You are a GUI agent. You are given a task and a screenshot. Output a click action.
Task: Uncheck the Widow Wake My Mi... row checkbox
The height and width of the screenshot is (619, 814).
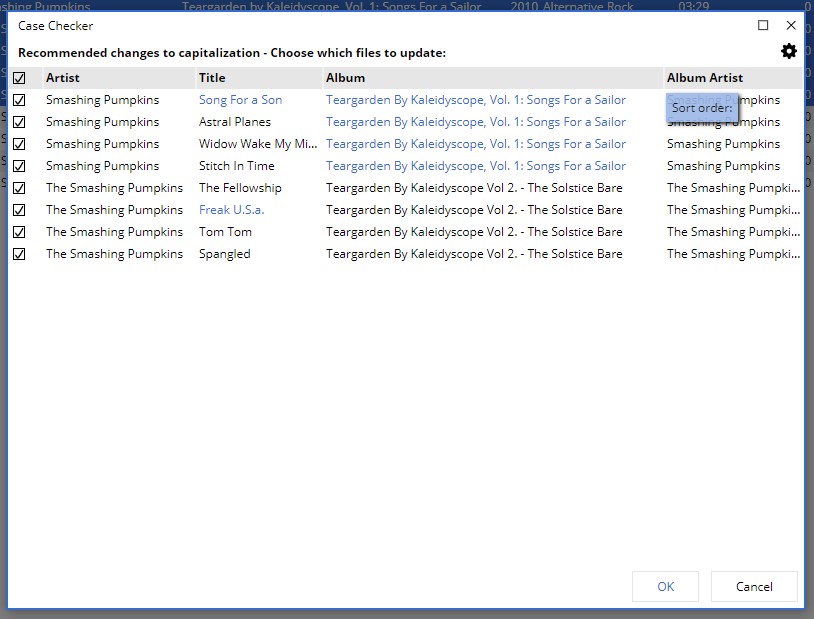[19, 144]
